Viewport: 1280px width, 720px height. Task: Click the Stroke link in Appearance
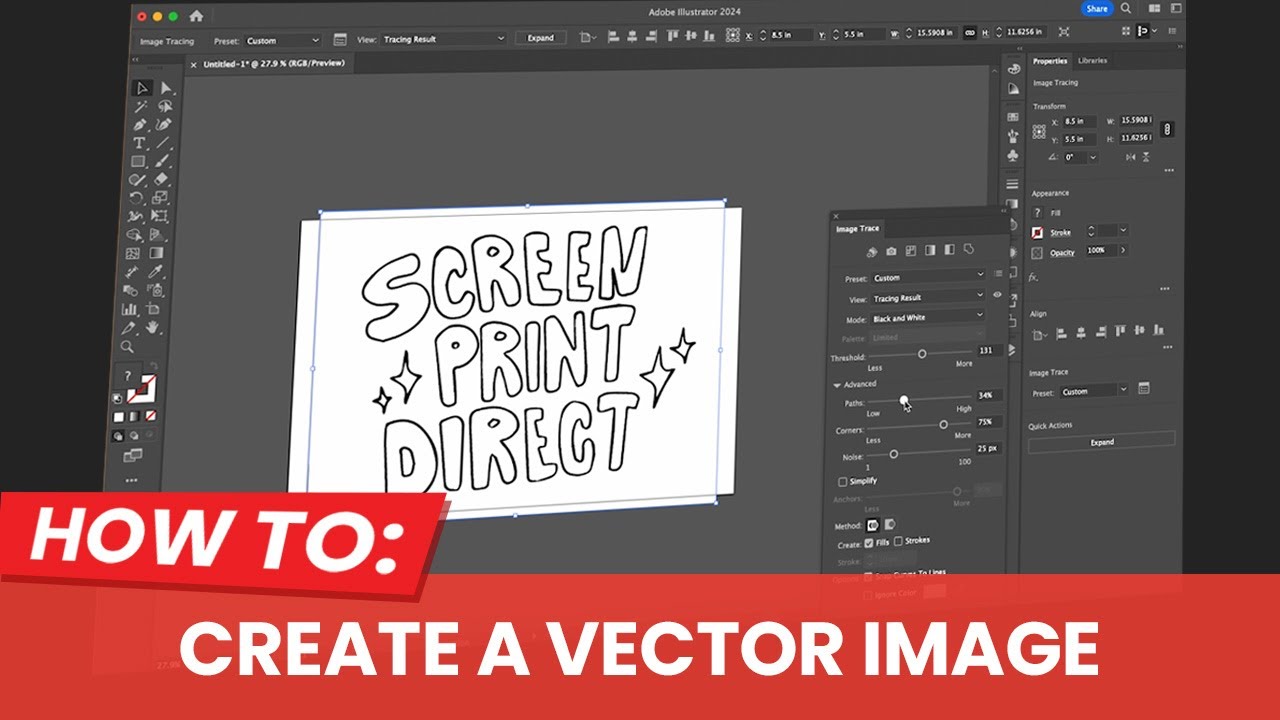coord(1060,232)
